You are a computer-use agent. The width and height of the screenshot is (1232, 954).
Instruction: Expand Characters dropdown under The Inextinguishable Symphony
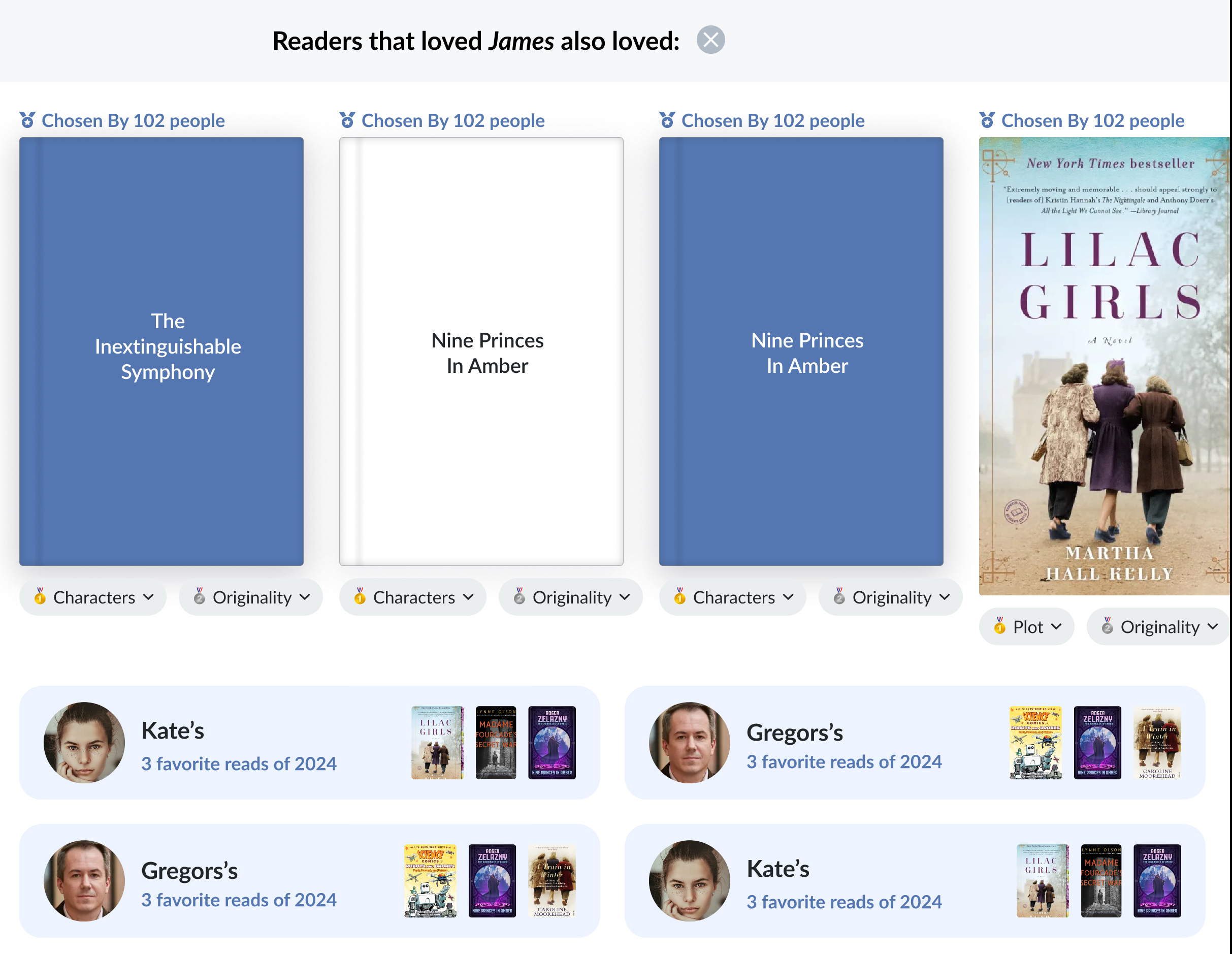click(93, 597)
